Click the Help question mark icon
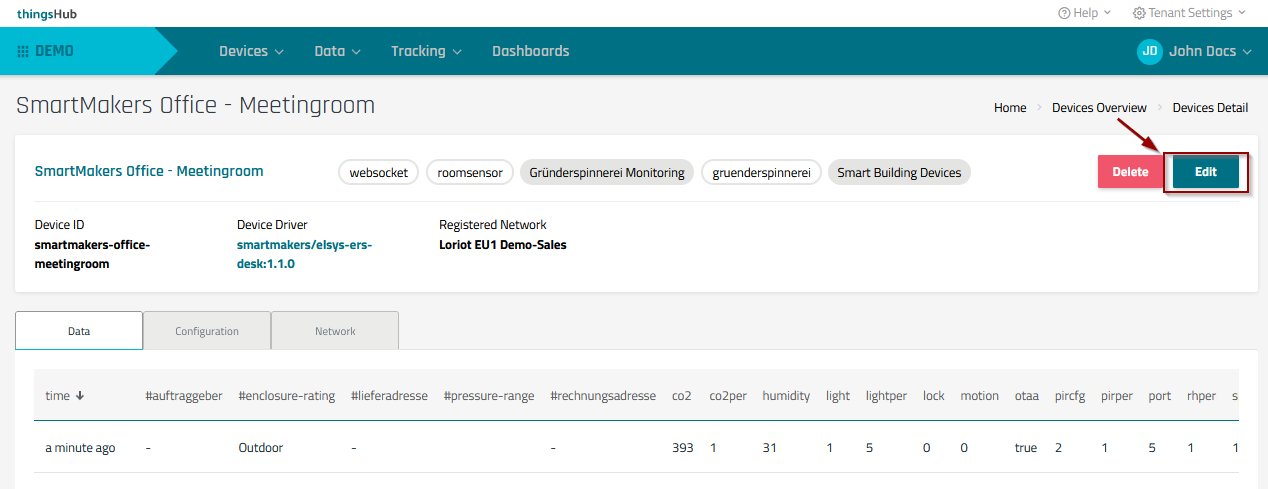 [x=1063, y=13]
